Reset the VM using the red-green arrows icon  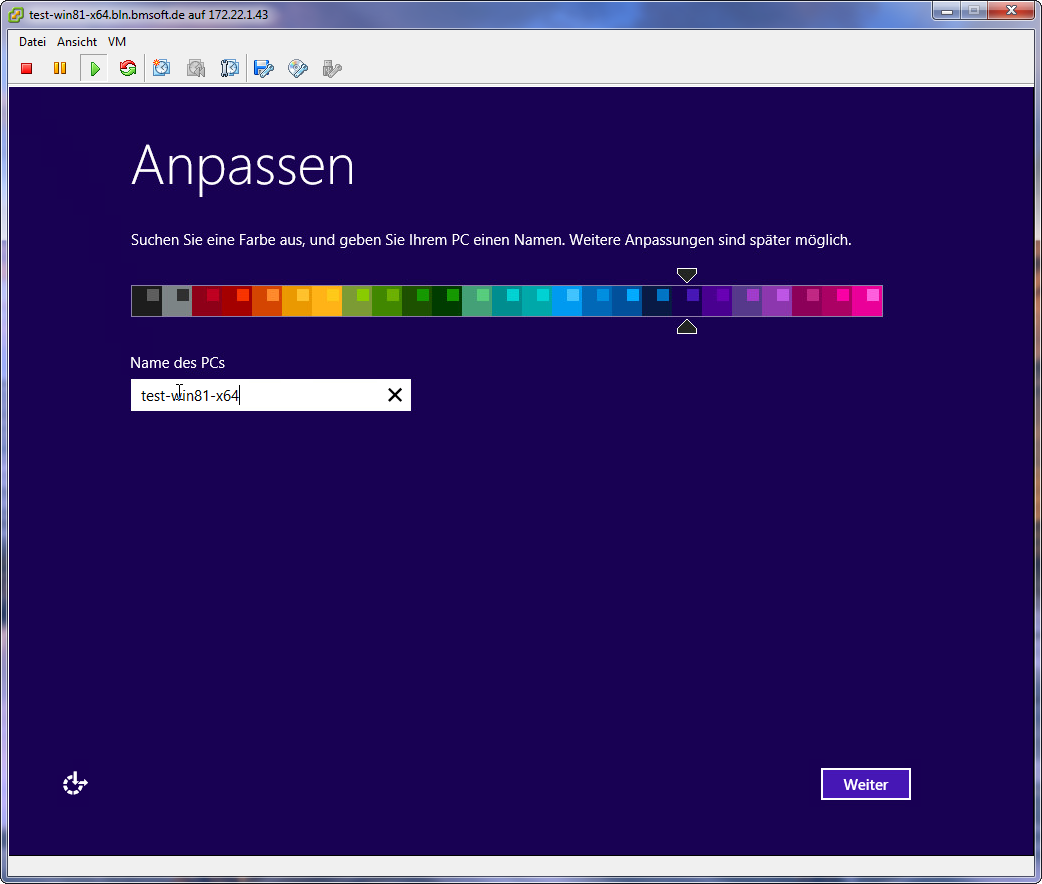pyautogui.click(x=128, y=68)
